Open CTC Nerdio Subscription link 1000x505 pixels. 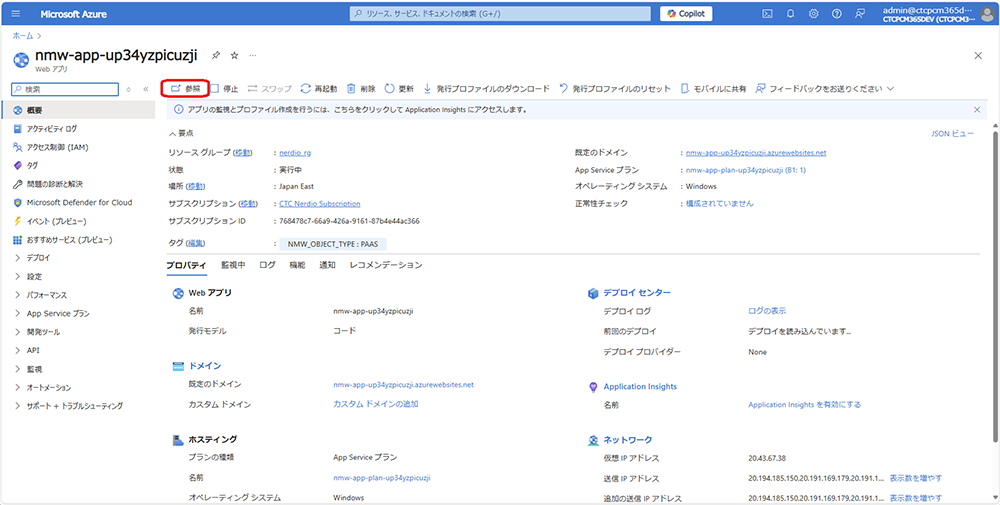coord(320,203)
